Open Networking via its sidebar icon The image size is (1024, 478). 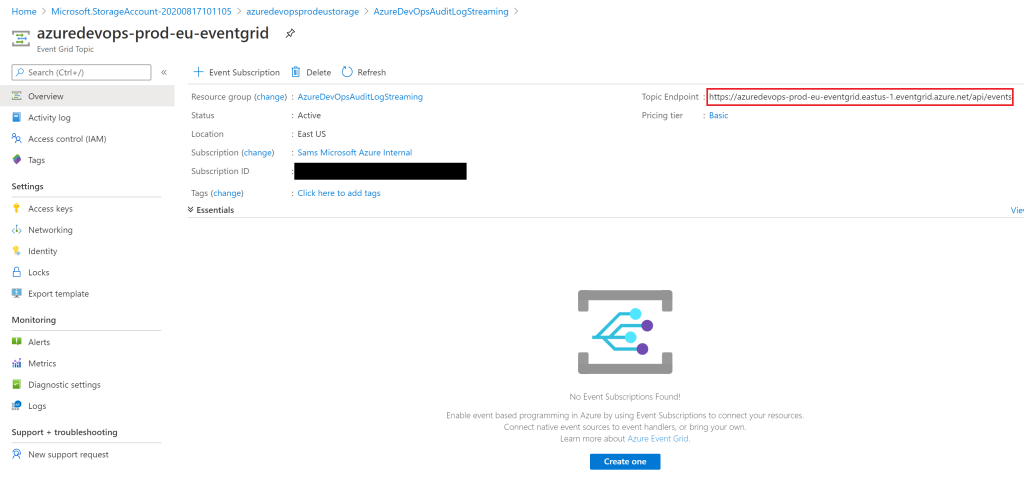pyautogui.click(x=17, y=230)
